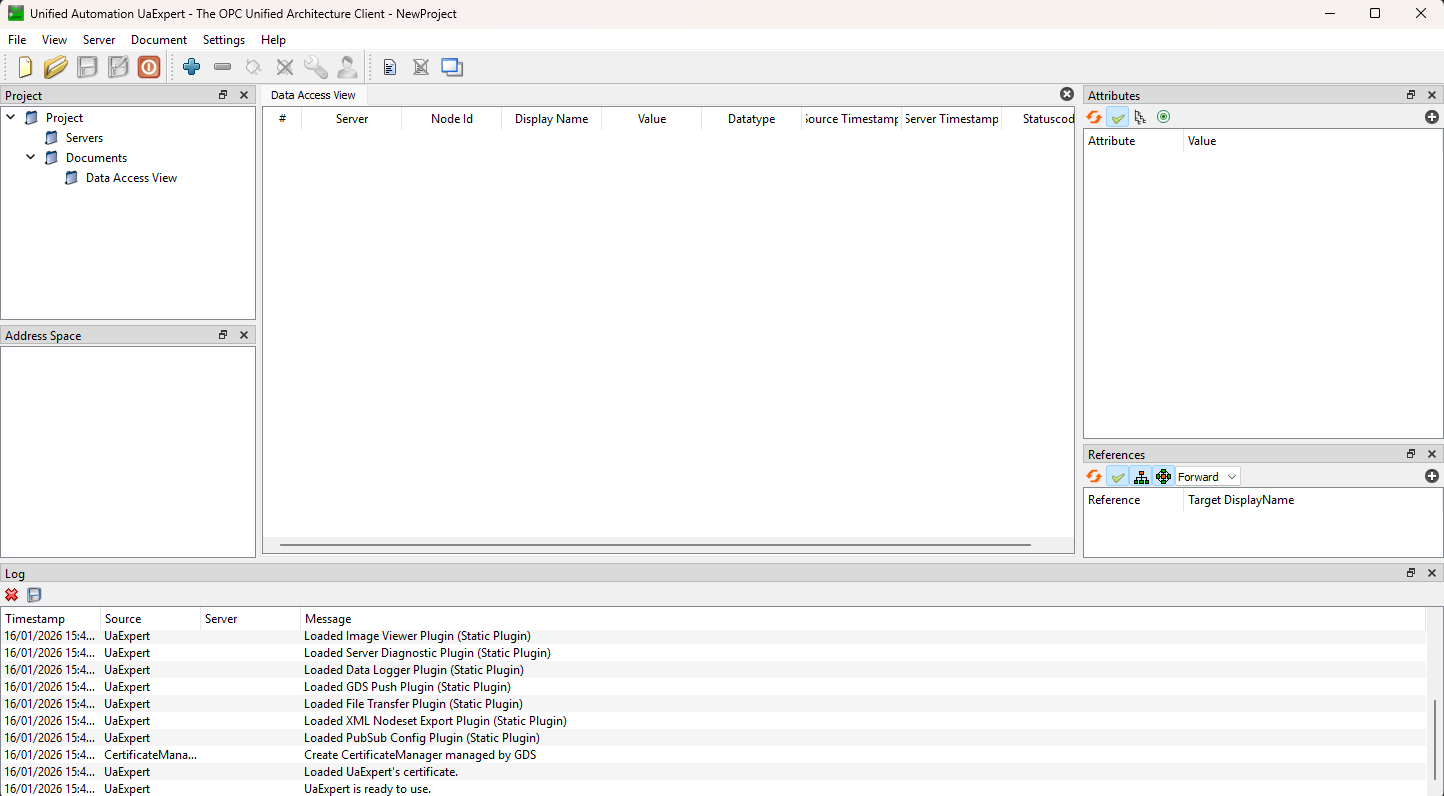1444x796 pixels.
Task: Change user with the person icon
Action: pos(347,67)
